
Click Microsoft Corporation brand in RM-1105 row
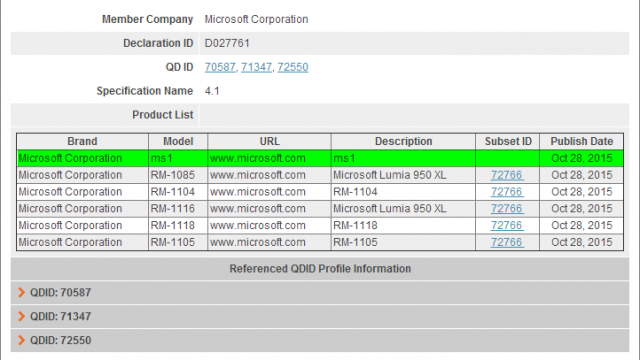click(x=70, y=242)
